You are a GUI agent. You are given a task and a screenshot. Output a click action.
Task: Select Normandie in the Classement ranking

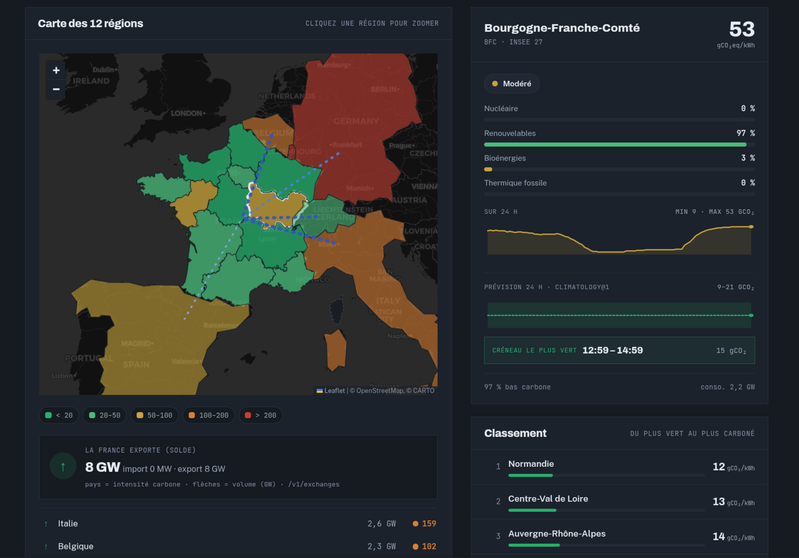[619, 467]
